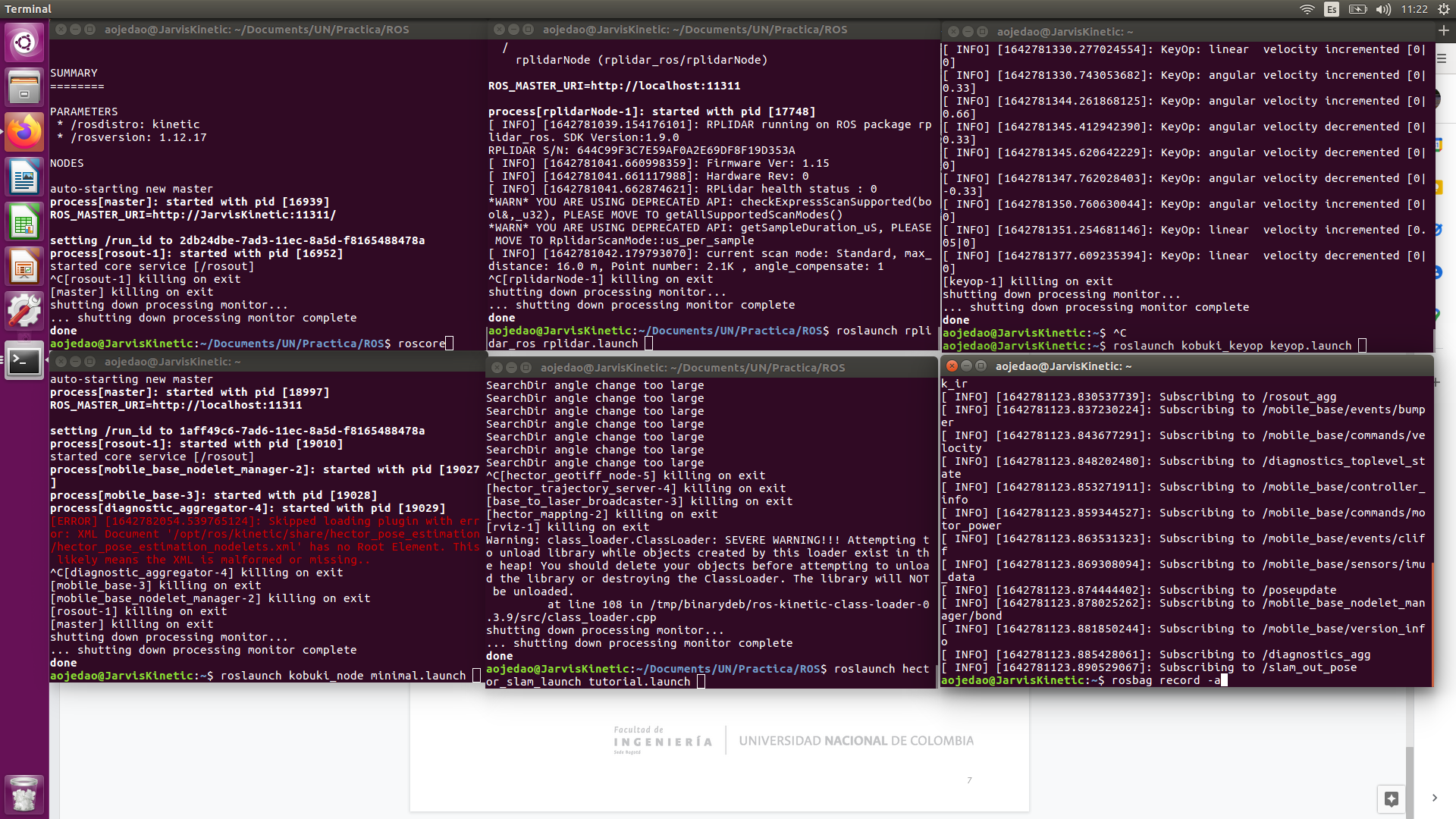Open the Trash at the launcher bottom
The height and width of the screenshot is (819, 1456).
click(x=24, y=794)
